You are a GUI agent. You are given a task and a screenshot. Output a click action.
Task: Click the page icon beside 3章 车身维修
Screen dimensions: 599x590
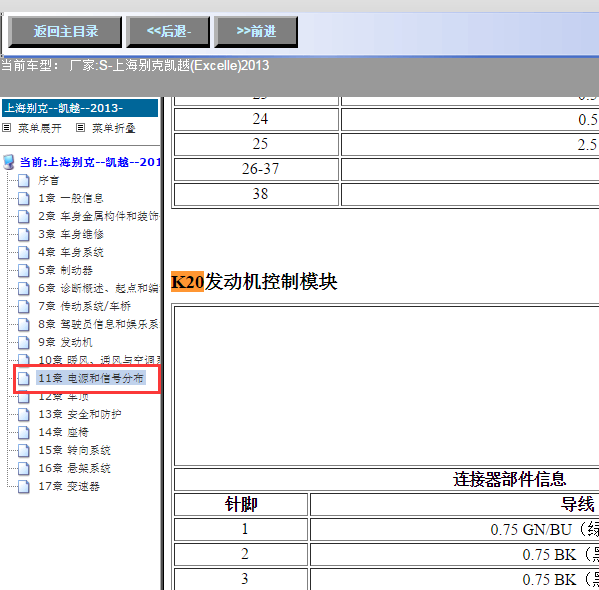tap(24, 234)
